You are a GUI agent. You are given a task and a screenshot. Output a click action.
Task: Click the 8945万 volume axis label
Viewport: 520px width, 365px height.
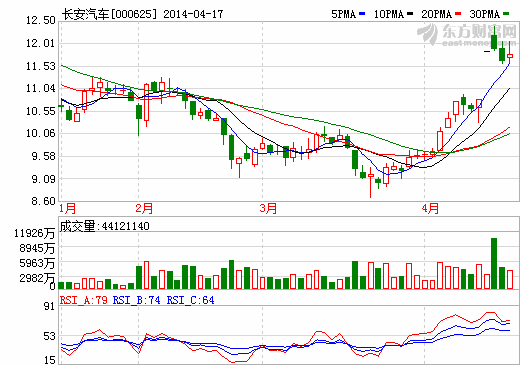click(x=37, y=248)
